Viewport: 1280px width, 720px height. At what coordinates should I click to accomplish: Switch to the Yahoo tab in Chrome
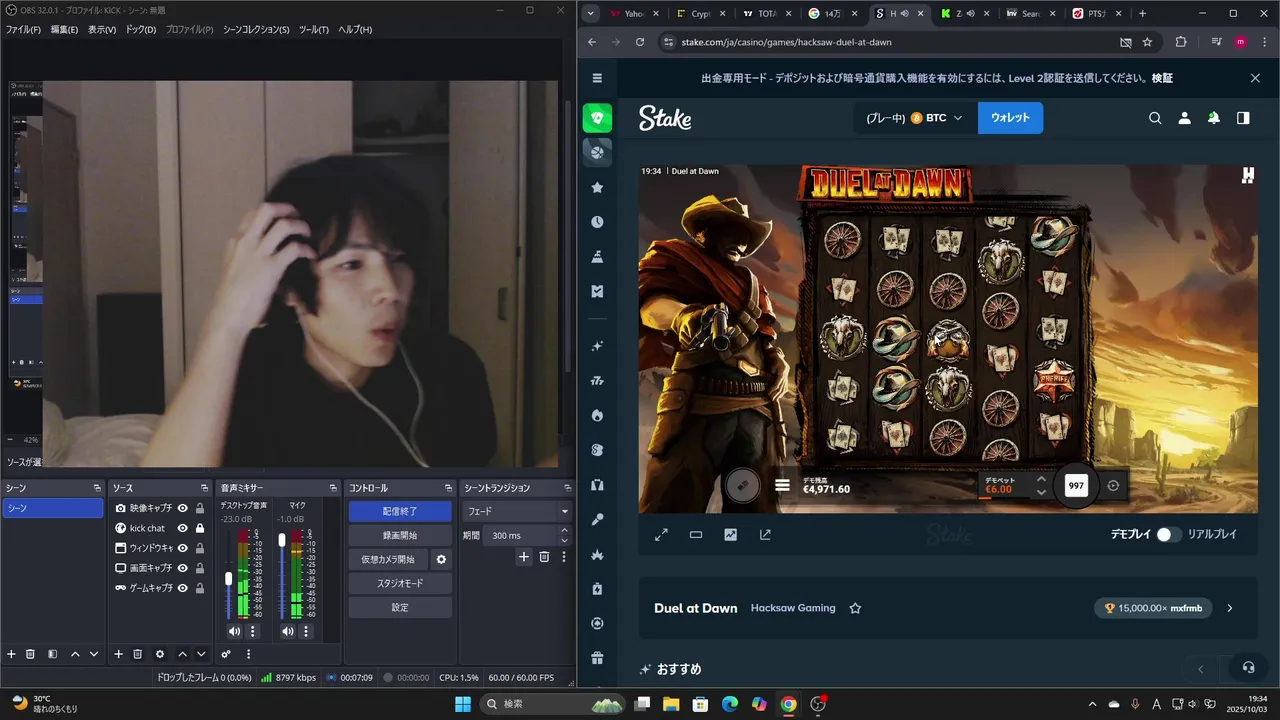coord(634,14)
